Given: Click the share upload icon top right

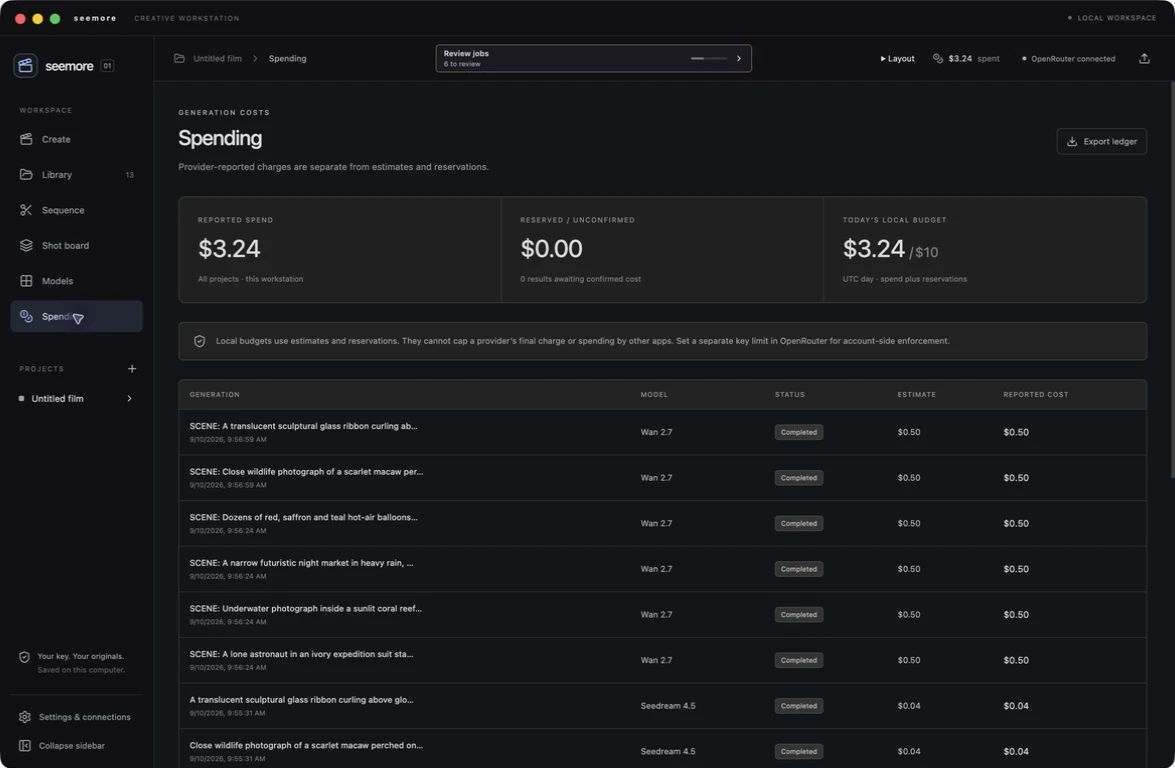Looking at the screenshot, I should 1144,58.
